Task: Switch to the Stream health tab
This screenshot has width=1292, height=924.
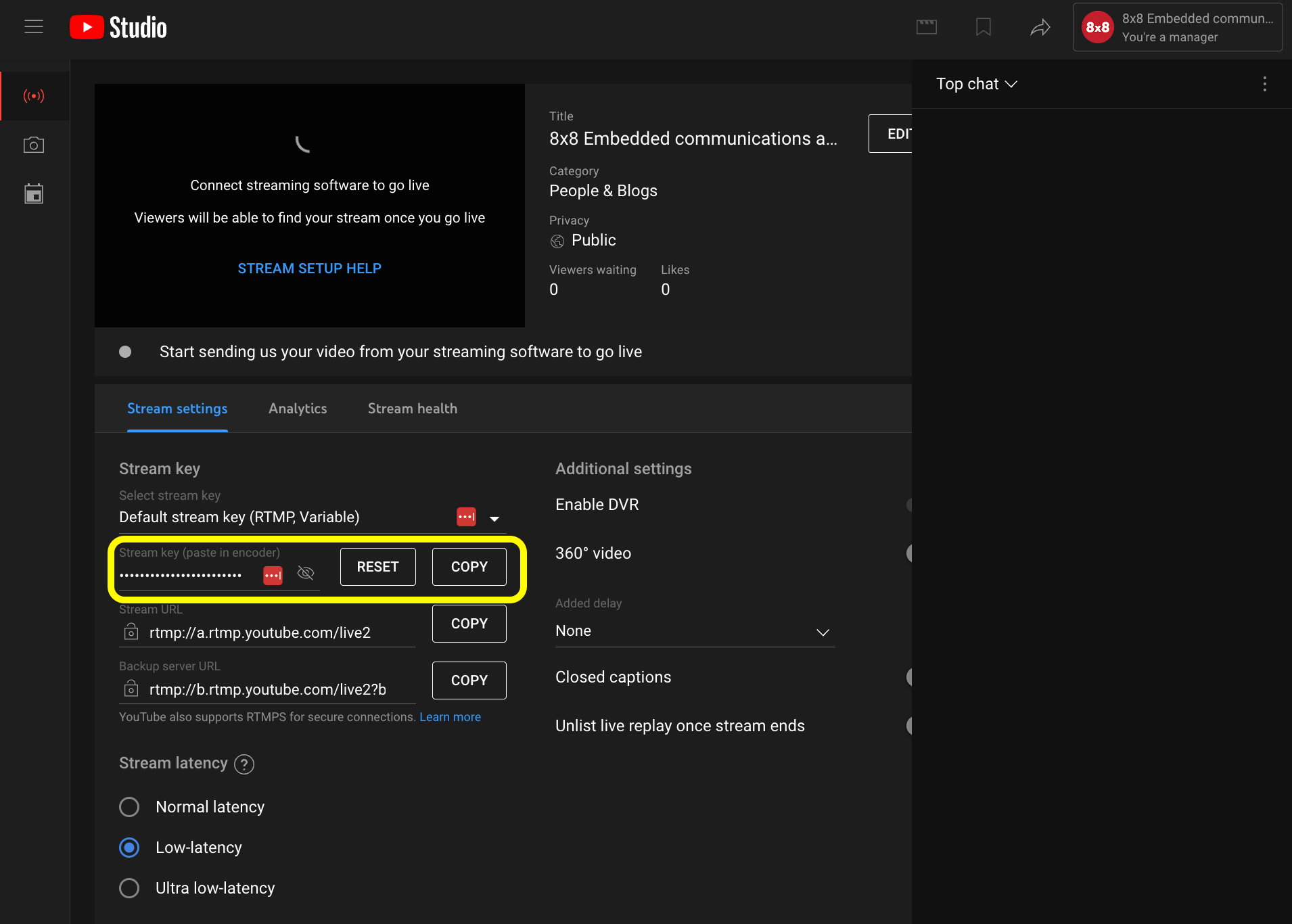Action: pyautogui.click(x=413, y=409)
